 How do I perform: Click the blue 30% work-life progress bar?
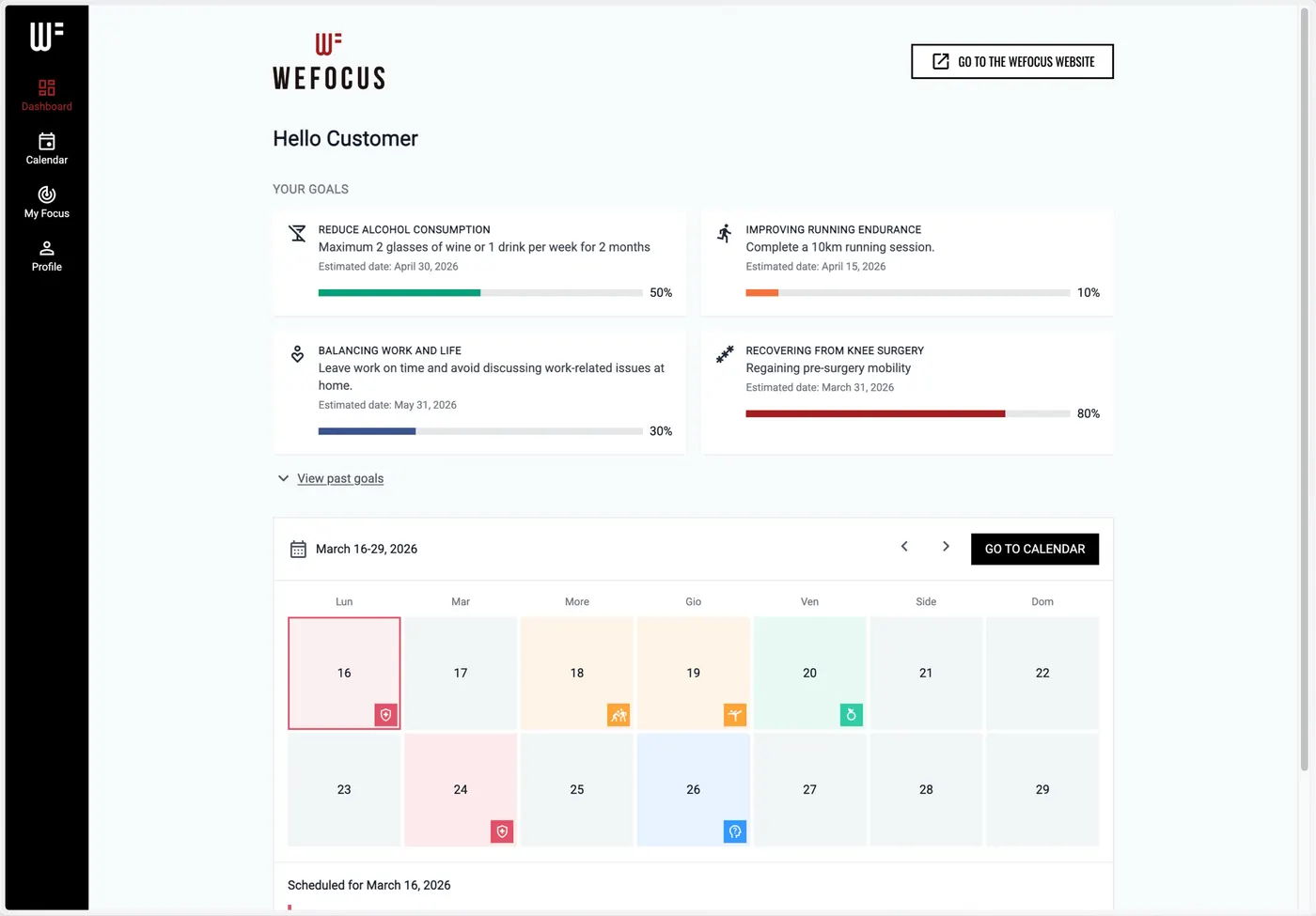[480, 431]
